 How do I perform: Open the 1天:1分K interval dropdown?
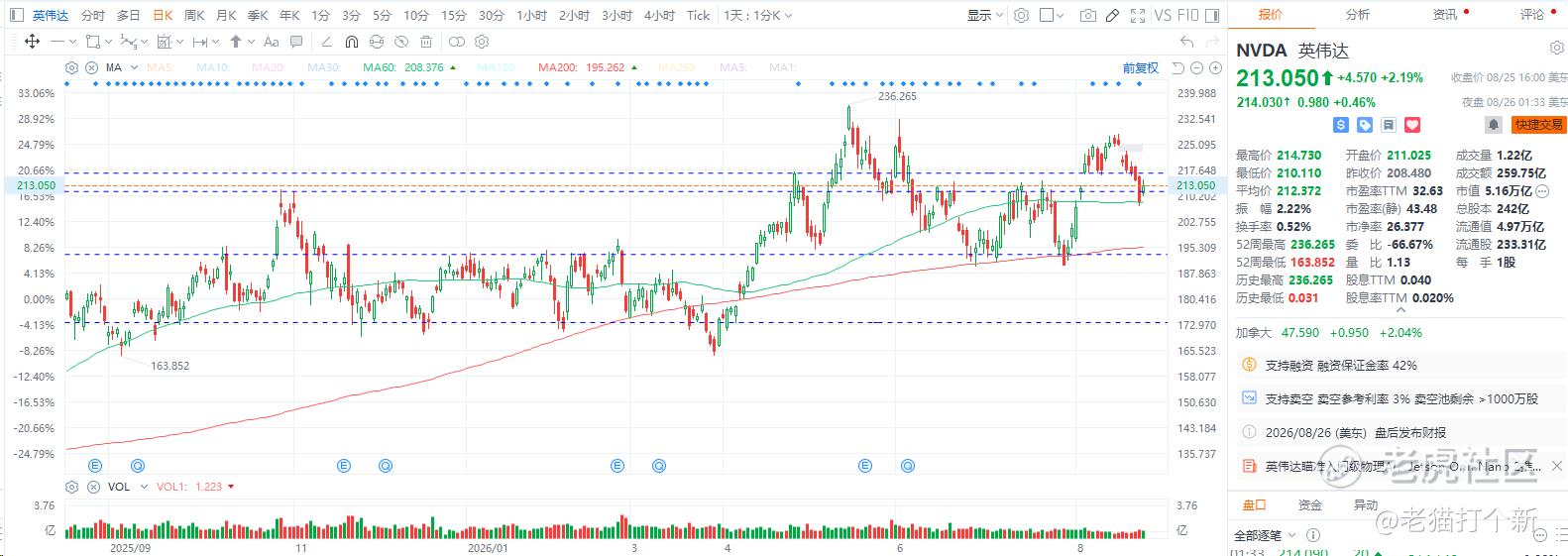757,16
